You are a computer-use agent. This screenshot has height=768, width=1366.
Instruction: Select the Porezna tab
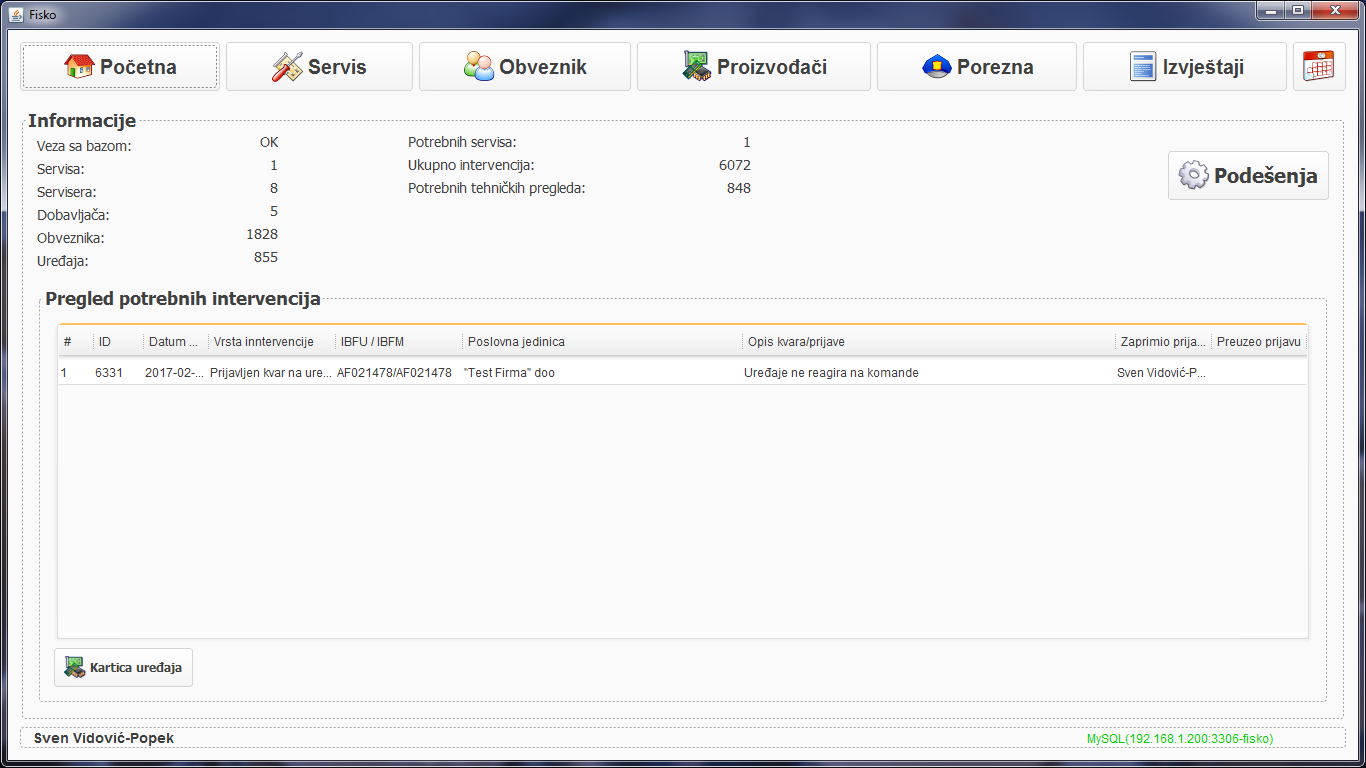coord(977,67)
